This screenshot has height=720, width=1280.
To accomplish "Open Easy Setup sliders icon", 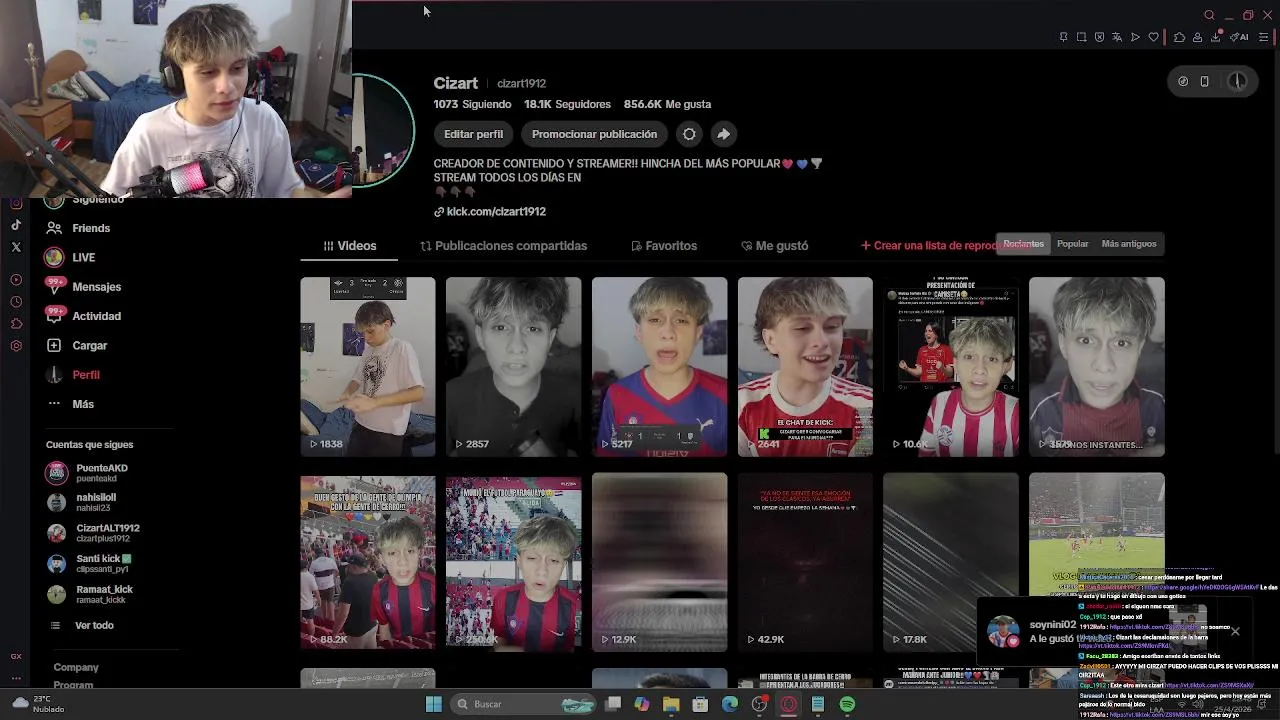I will (1263, 37).
